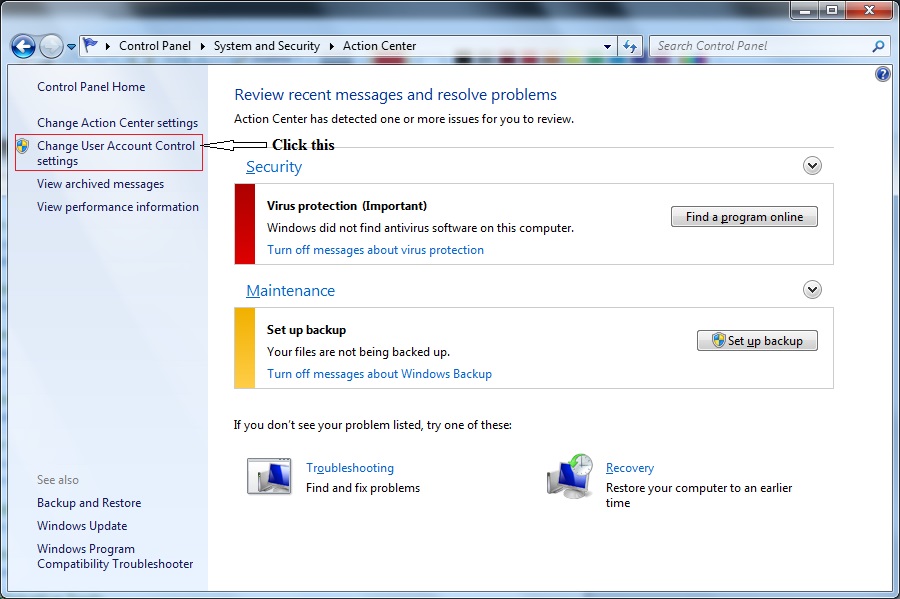Click the Set up backup button
The image size is (900, 599).
point(757,340)
